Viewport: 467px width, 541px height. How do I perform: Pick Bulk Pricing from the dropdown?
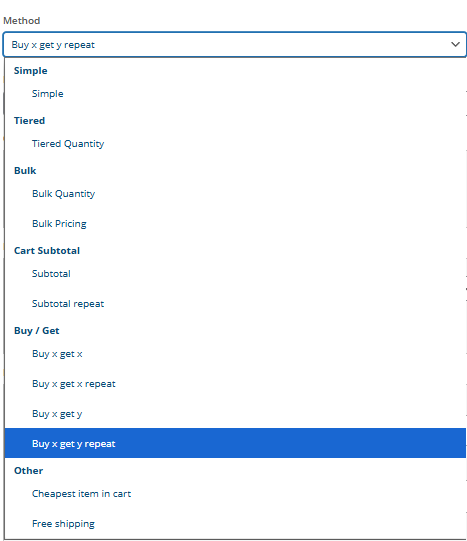[235, 224]
